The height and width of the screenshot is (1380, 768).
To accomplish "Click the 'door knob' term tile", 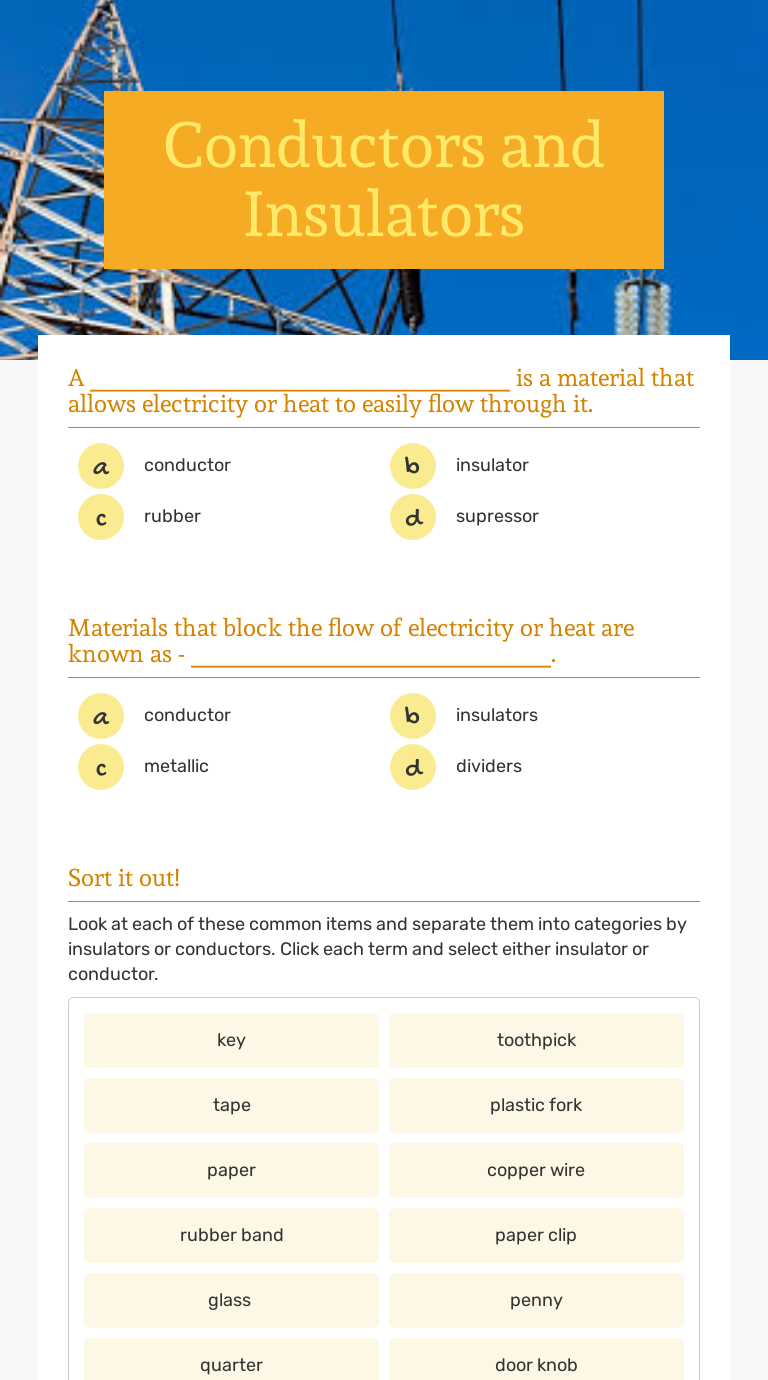I will [536, 1360].
